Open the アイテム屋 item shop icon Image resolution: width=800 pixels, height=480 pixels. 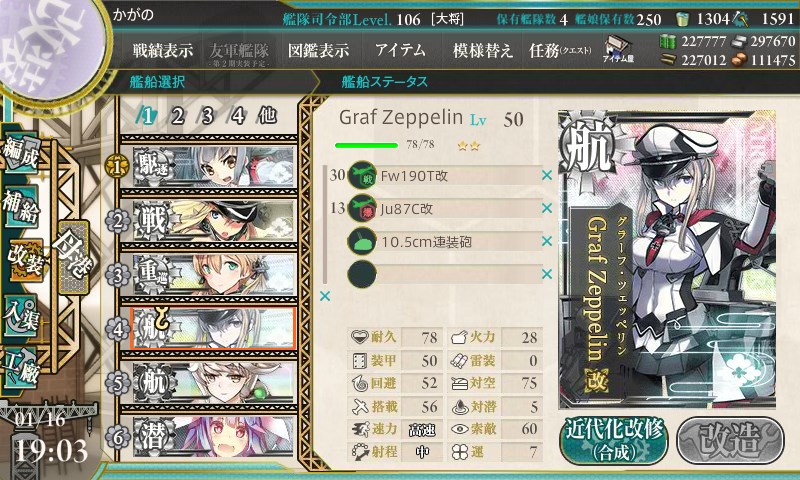click(x=618, y=49)
